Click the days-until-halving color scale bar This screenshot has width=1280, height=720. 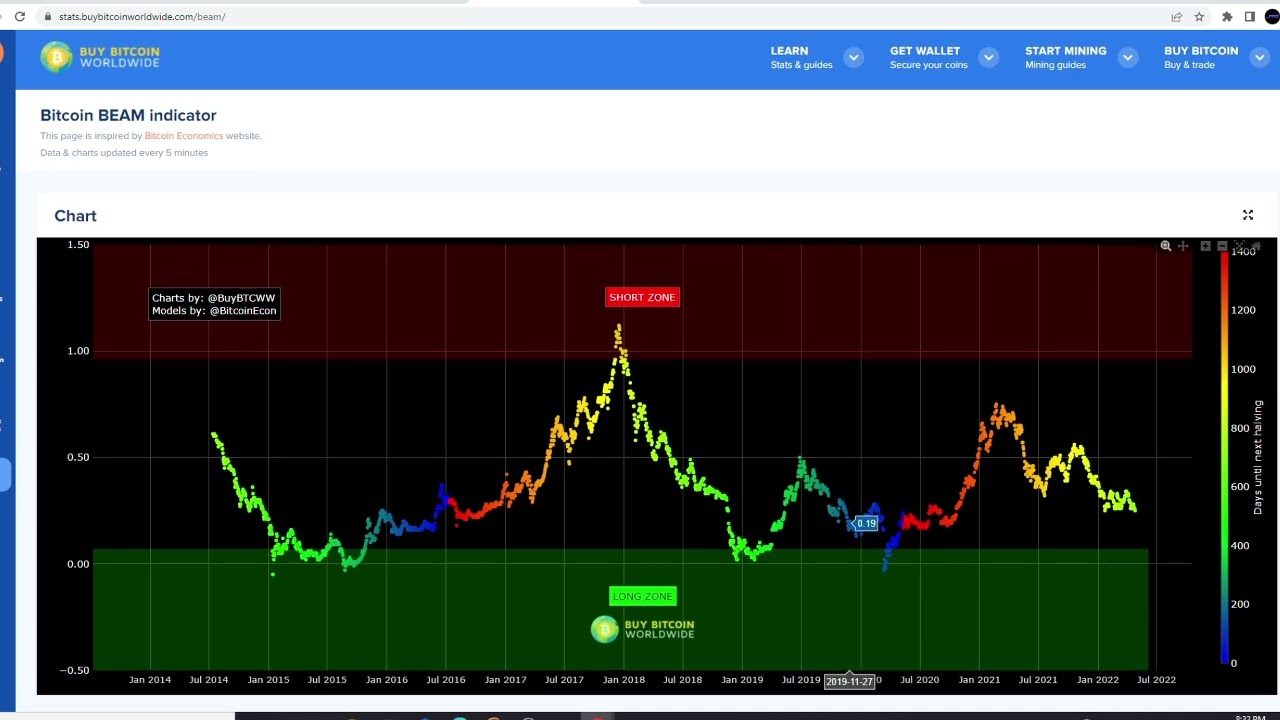1224,457
